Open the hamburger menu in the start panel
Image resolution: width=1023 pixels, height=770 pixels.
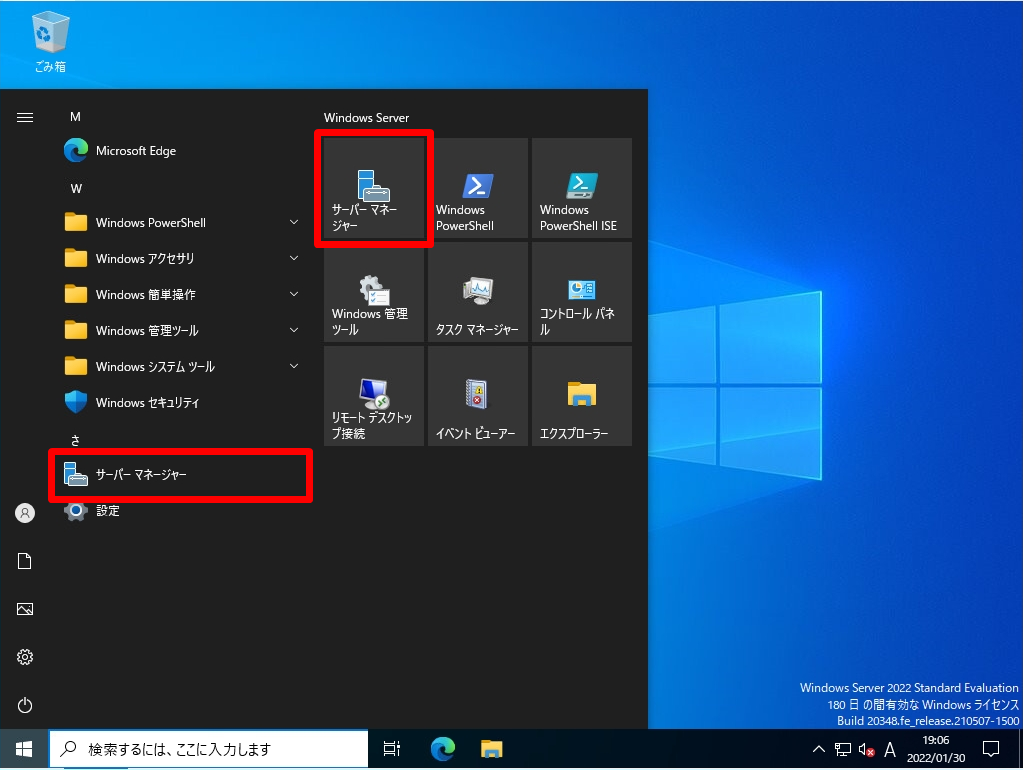(24, 116)
